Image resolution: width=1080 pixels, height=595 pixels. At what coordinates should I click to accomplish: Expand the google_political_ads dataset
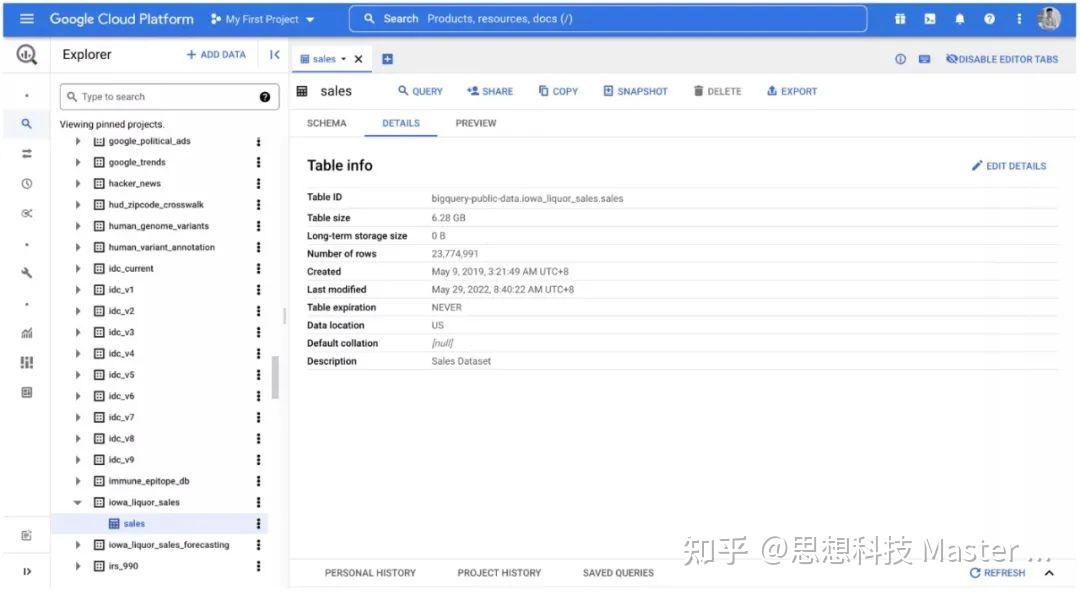click(78, 141)
